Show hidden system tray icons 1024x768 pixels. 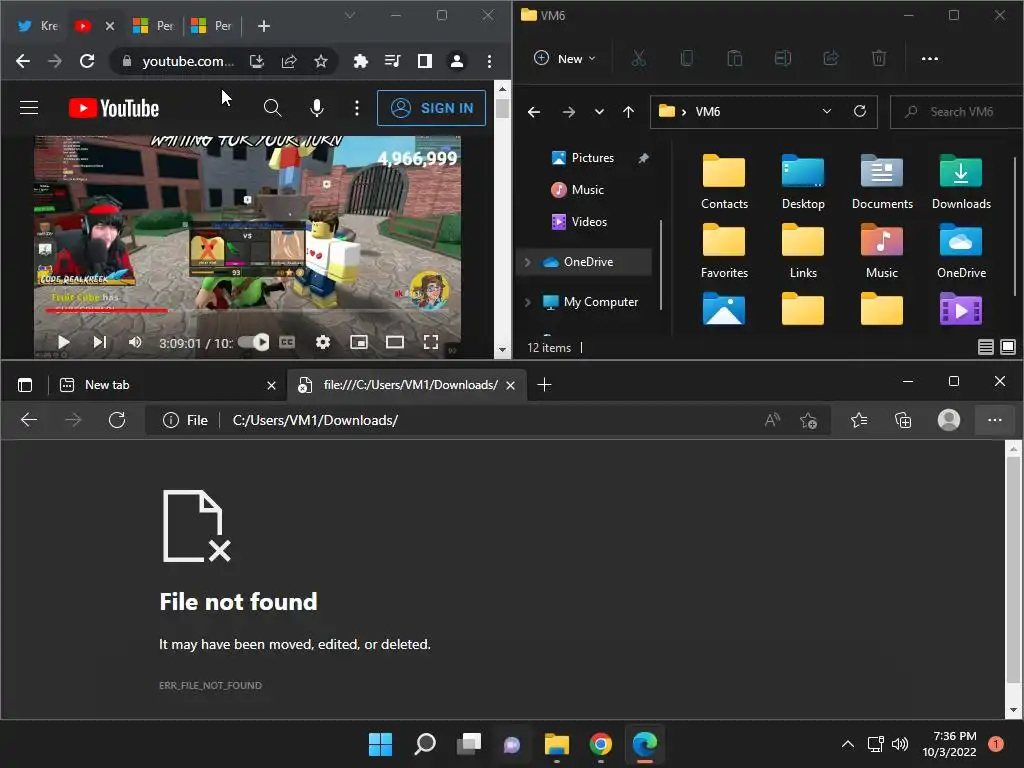pyautogui.click(x=848, y=744)
